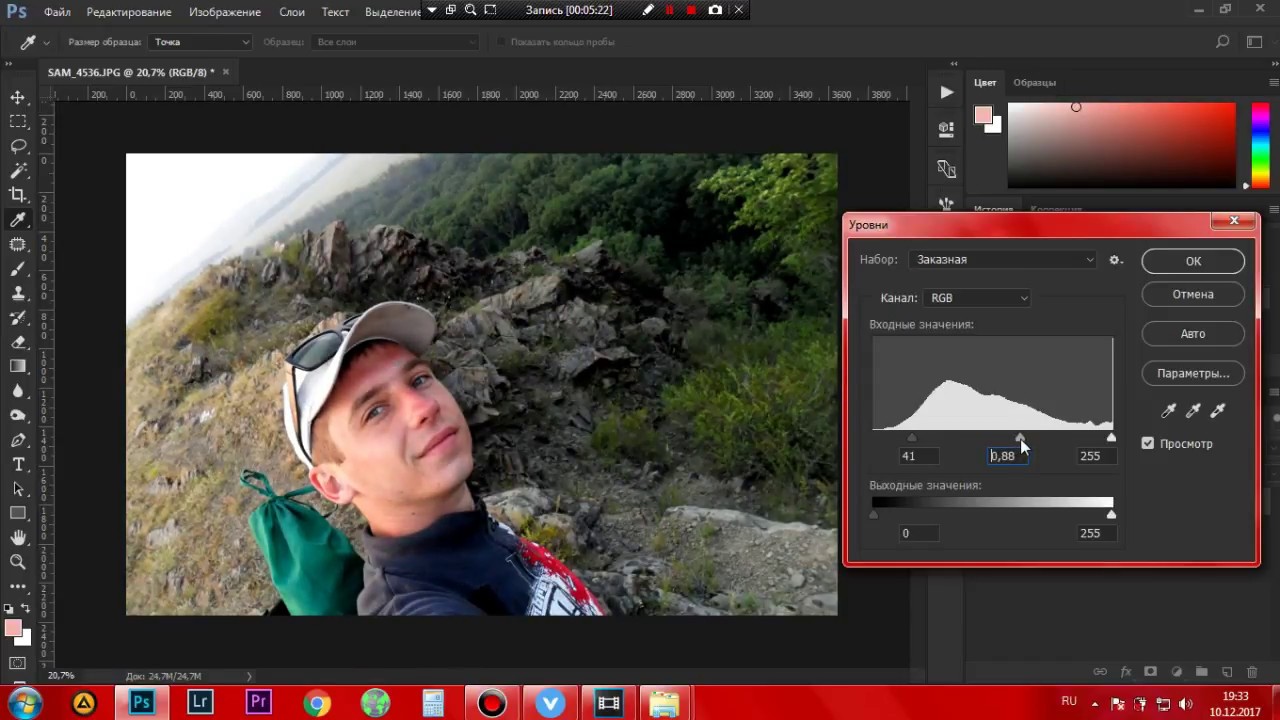Take a snapshot with recorder camera icon
1280x720 pixels.
(x=715, y=10)
